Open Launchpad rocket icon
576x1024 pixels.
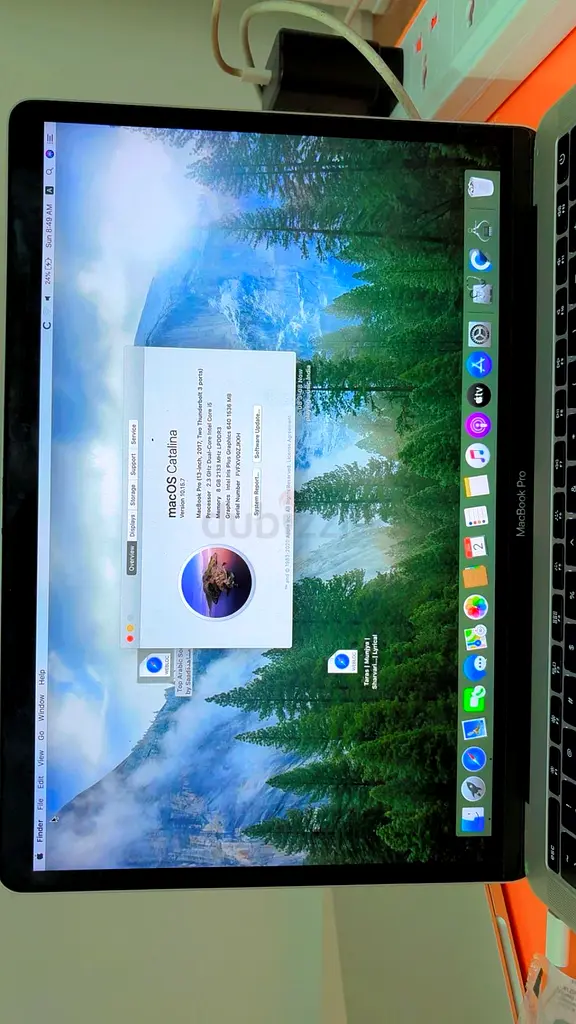[473, 789]
